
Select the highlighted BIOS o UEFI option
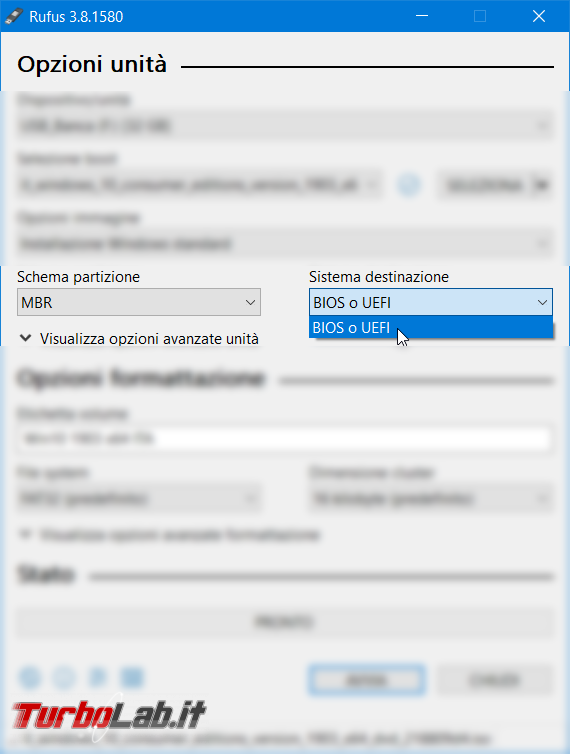click(431, 327)
